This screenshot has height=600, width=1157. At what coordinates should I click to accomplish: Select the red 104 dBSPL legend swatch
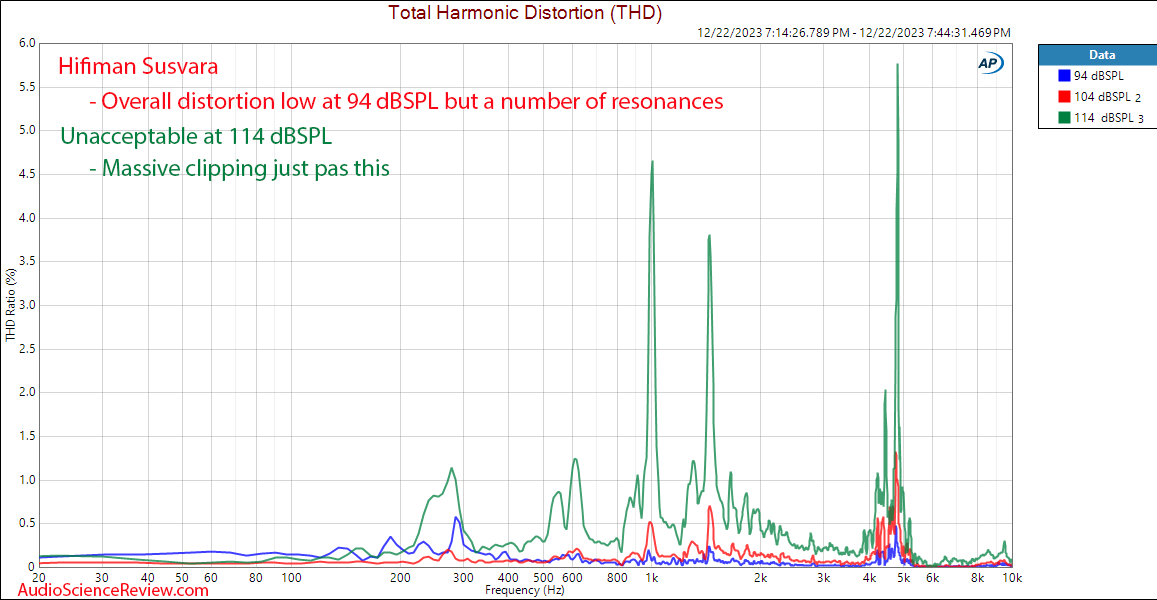pos(1064,97)
